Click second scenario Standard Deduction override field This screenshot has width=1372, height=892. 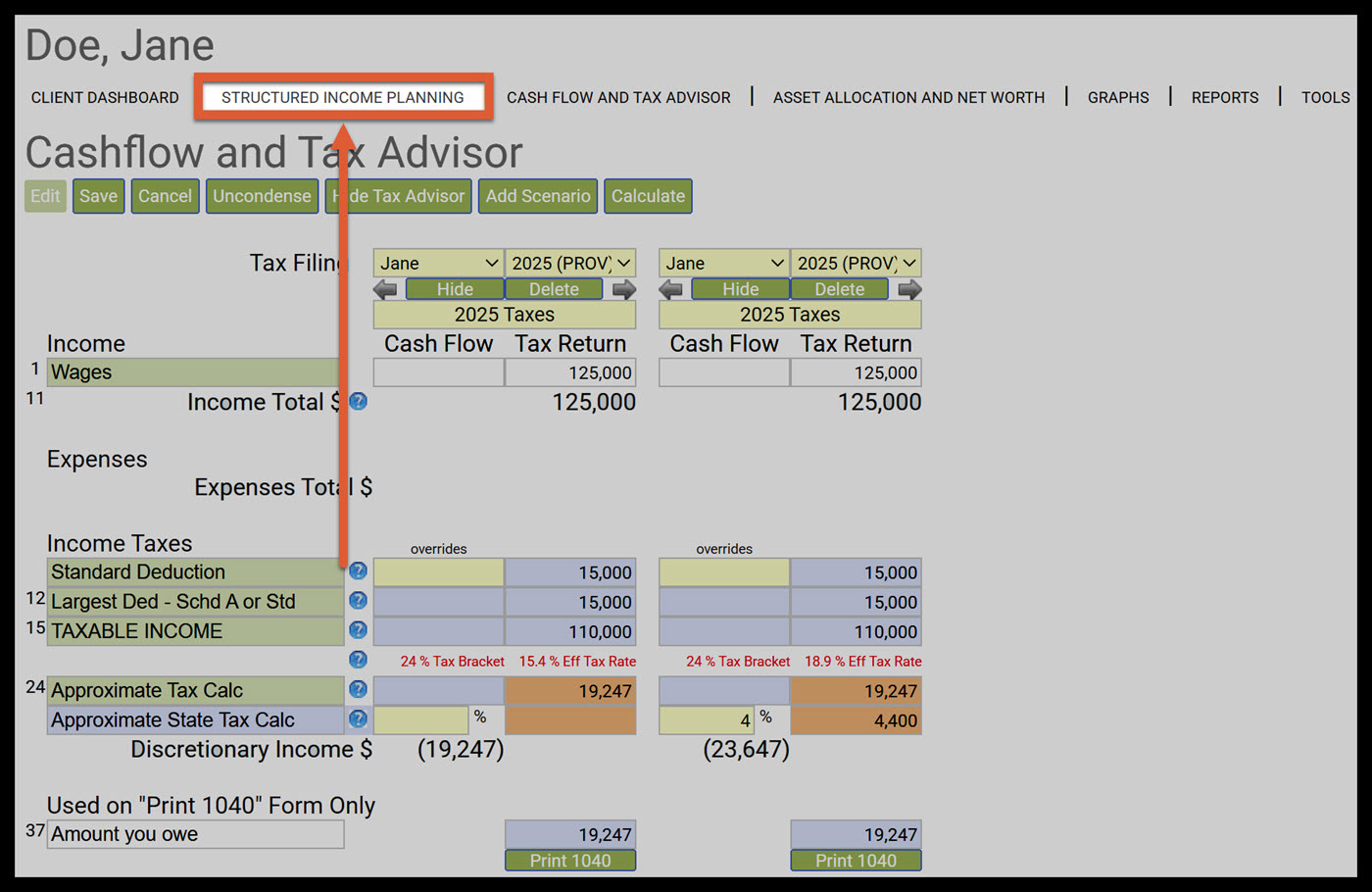click(x=724, y=572)
